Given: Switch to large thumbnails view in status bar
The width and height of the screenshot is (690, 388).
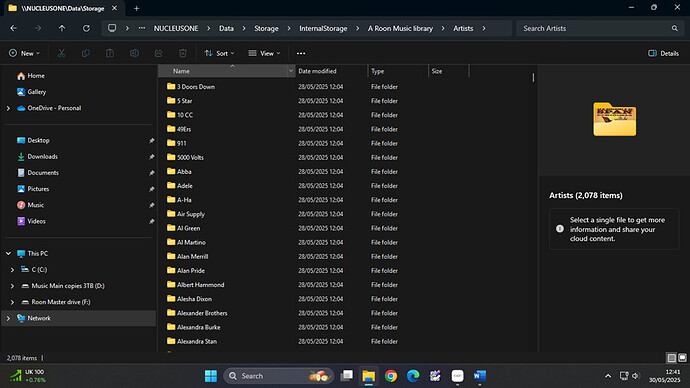Looking at the screenshot, I should tap(683, 358).
